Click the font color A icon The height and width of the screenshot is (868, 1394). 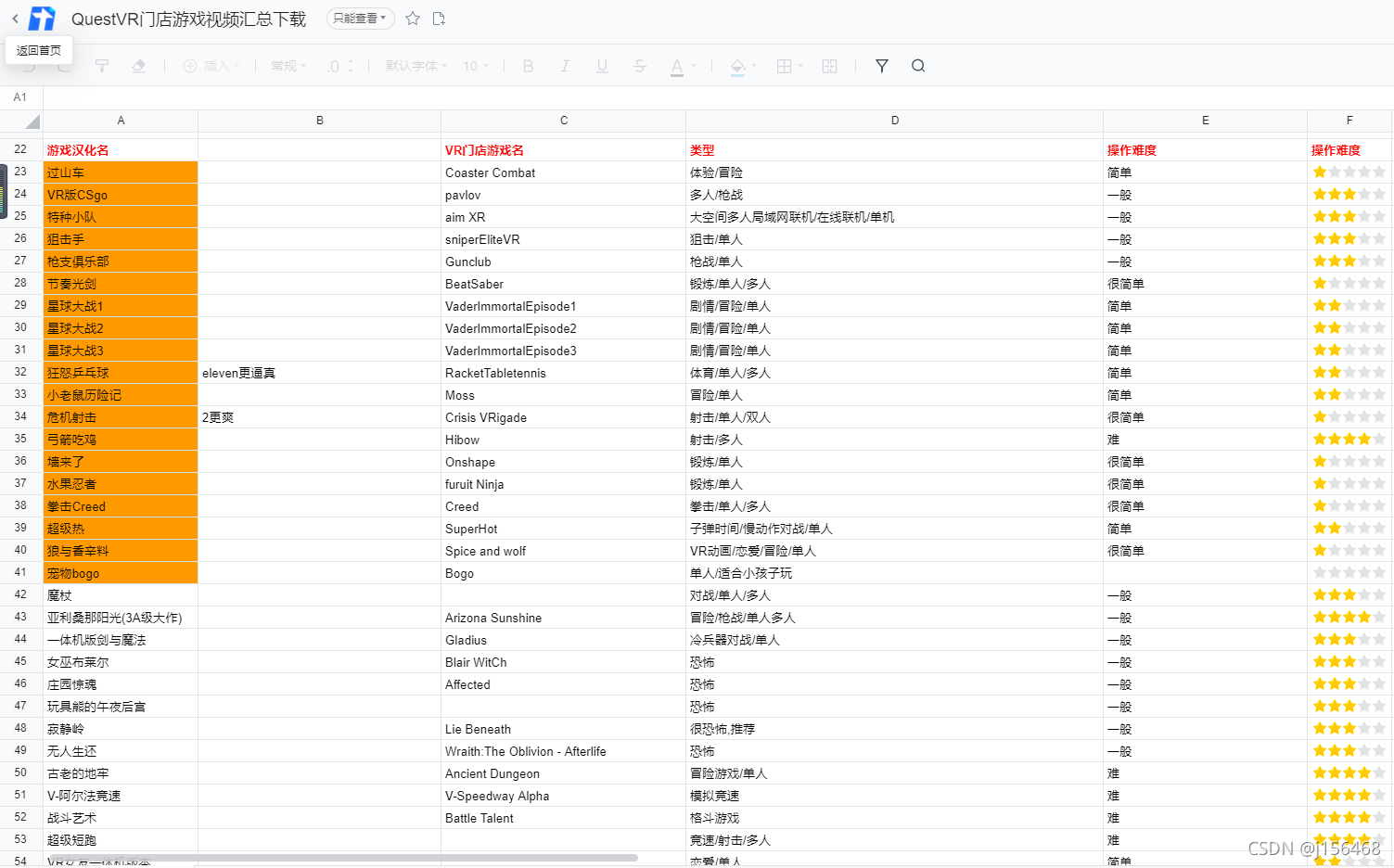677,67
